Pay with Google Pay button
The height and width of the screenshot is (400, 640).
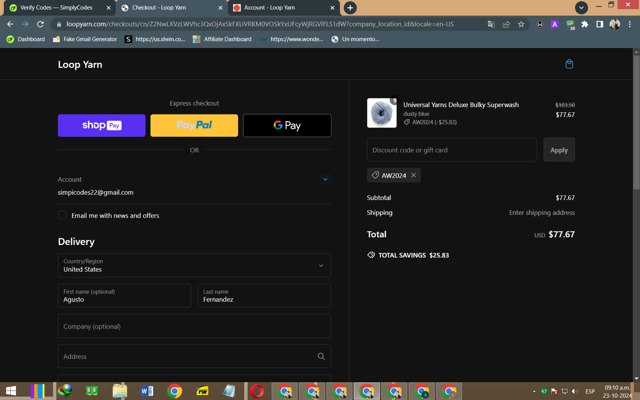coord(287,125)
